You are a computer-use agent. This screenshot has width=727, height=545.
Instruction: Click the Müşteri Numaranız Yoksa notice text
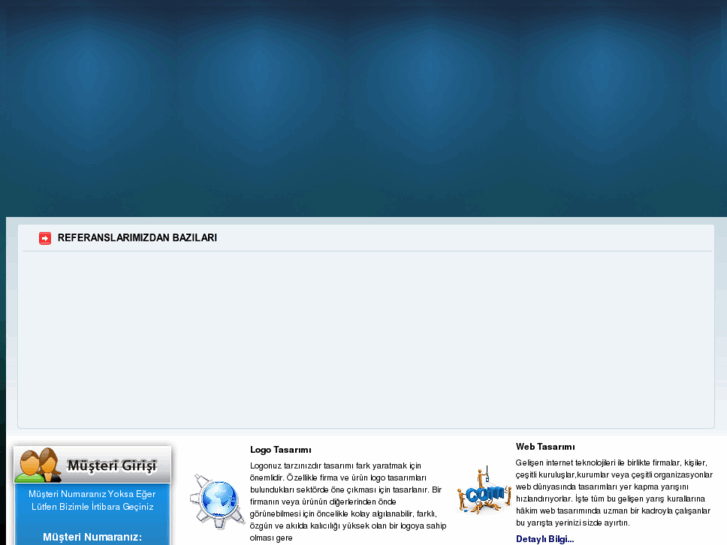point(92,500)
